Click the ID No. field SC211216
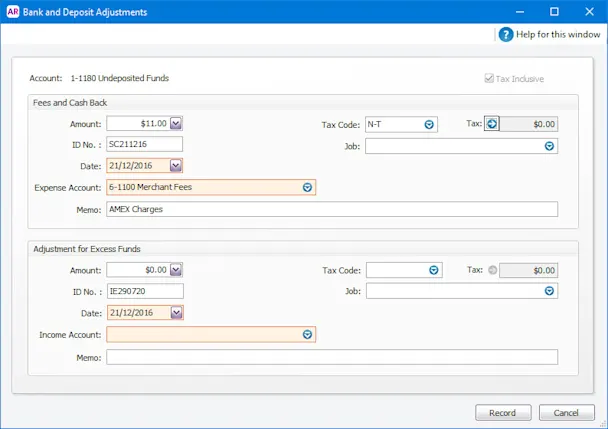Viewport: 608px width, 429px height. (144, 144)
